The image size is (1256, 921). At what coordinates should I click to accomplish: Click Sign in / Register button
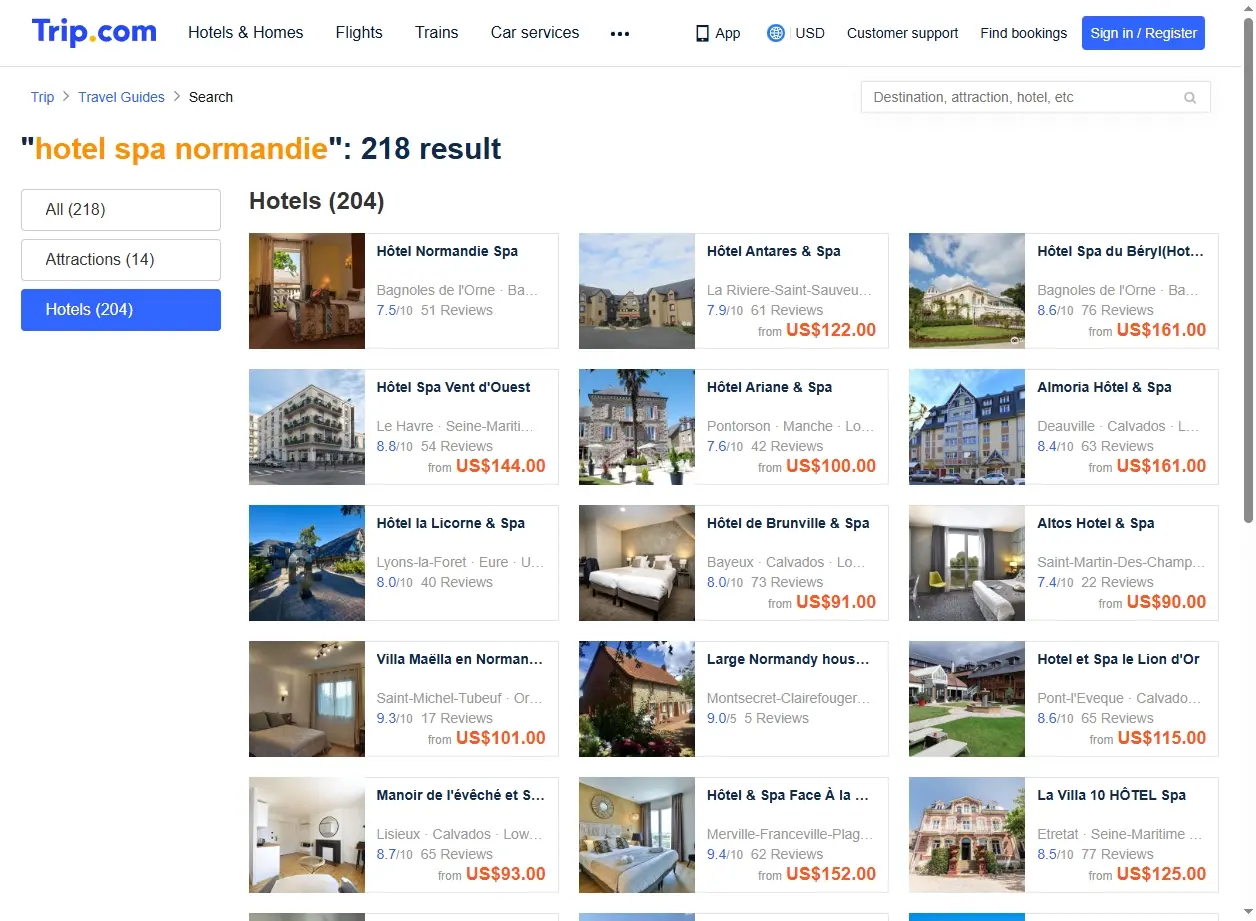coord(1143,33)
